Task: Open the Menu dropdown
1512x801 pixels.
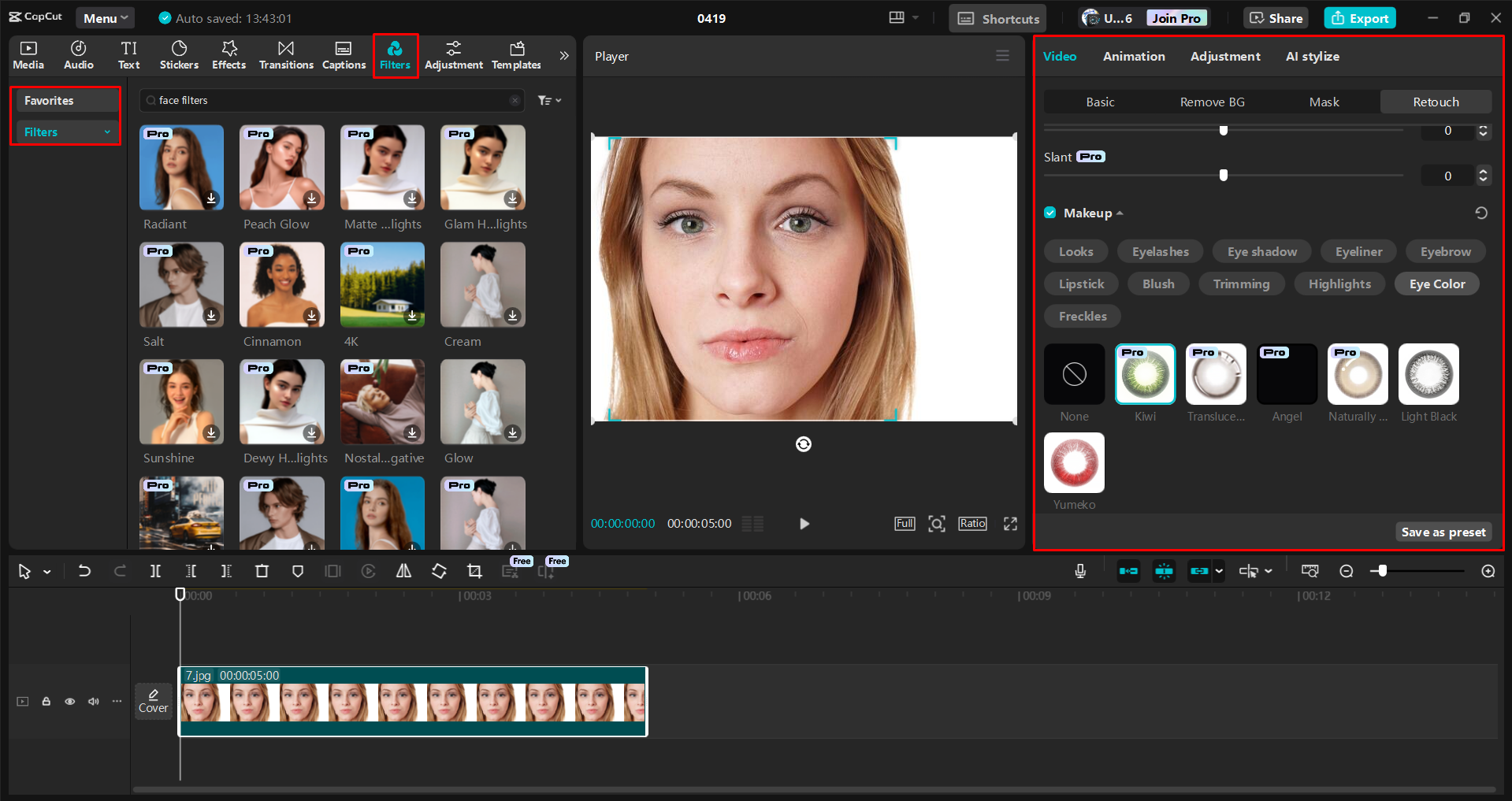Action: [105, 17]
